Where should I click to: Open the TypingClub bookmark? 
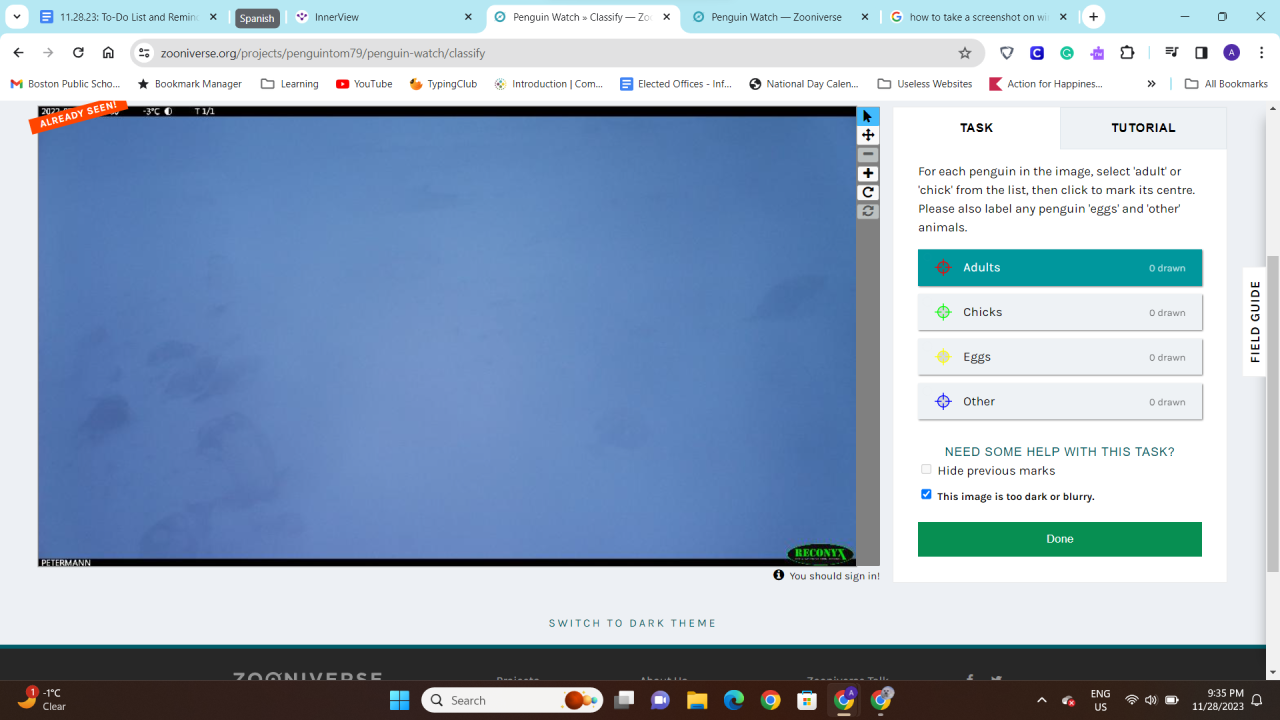pos(442,84)
